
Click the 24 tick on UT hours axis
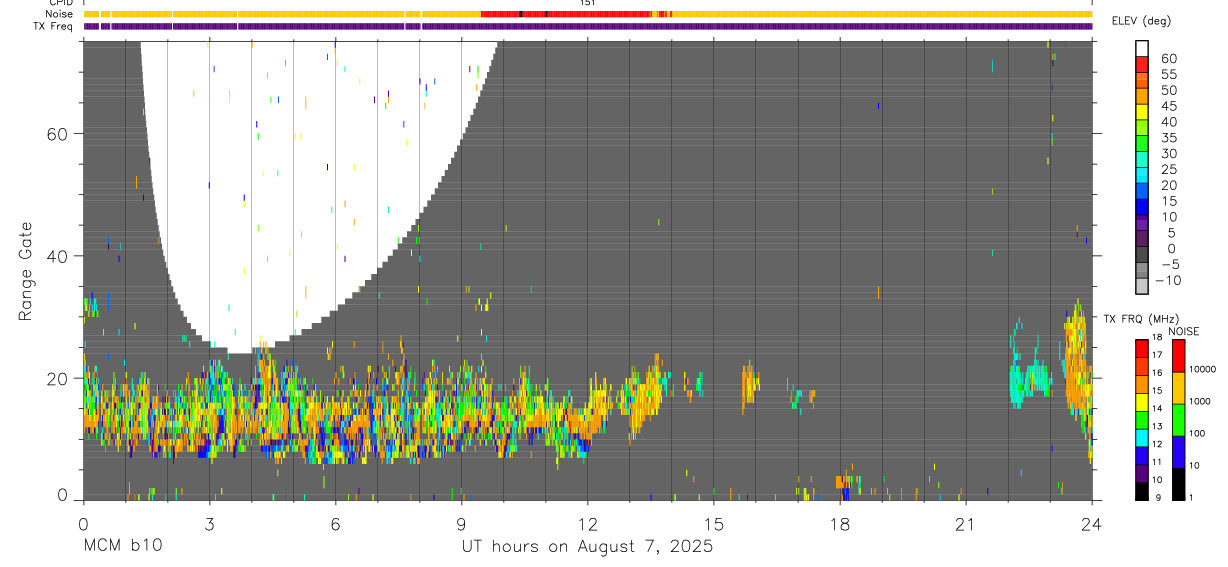[x=1091, y=524]
